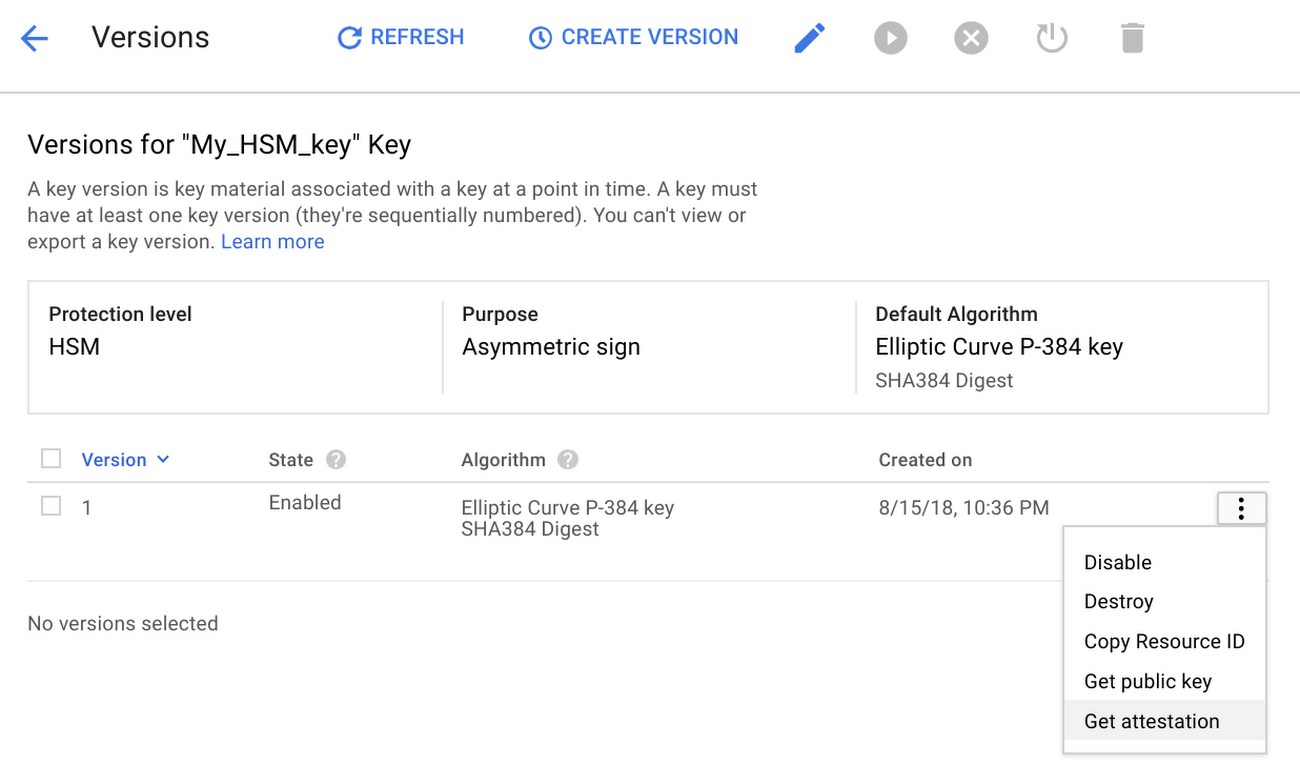Click the trash destroy icon
1300x784 pixels.
click(x=1132, y=39)
